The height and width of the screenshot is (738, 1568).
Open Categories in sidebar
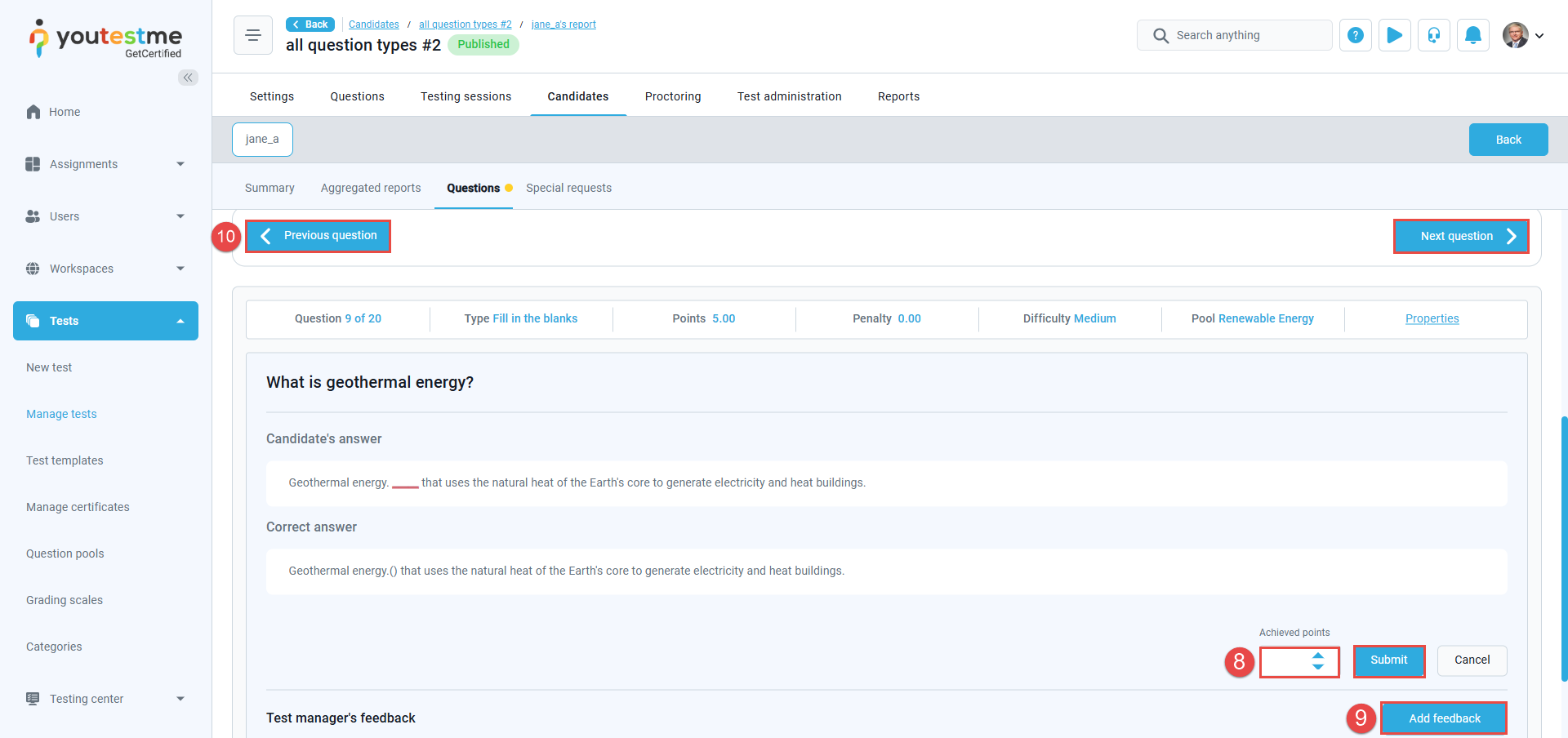[54, 647]
